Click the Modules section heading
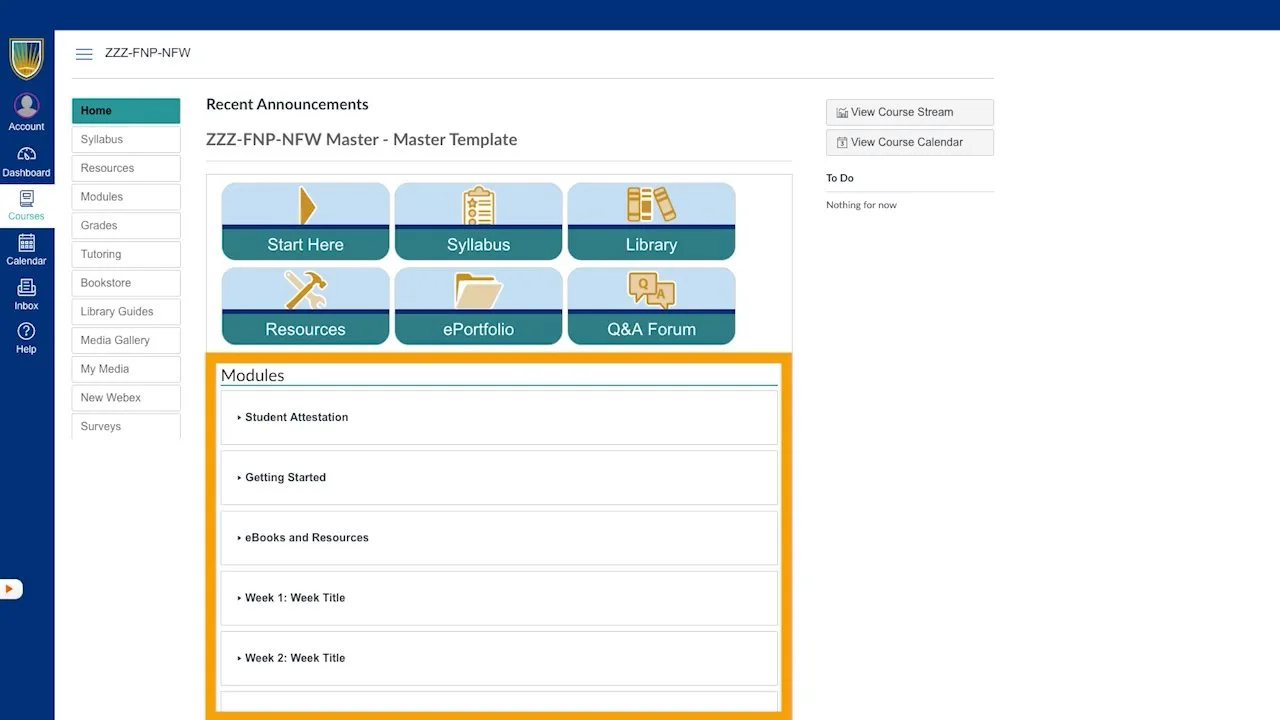Viewport: 1280px width, 720px height. (x=252, y=375)
